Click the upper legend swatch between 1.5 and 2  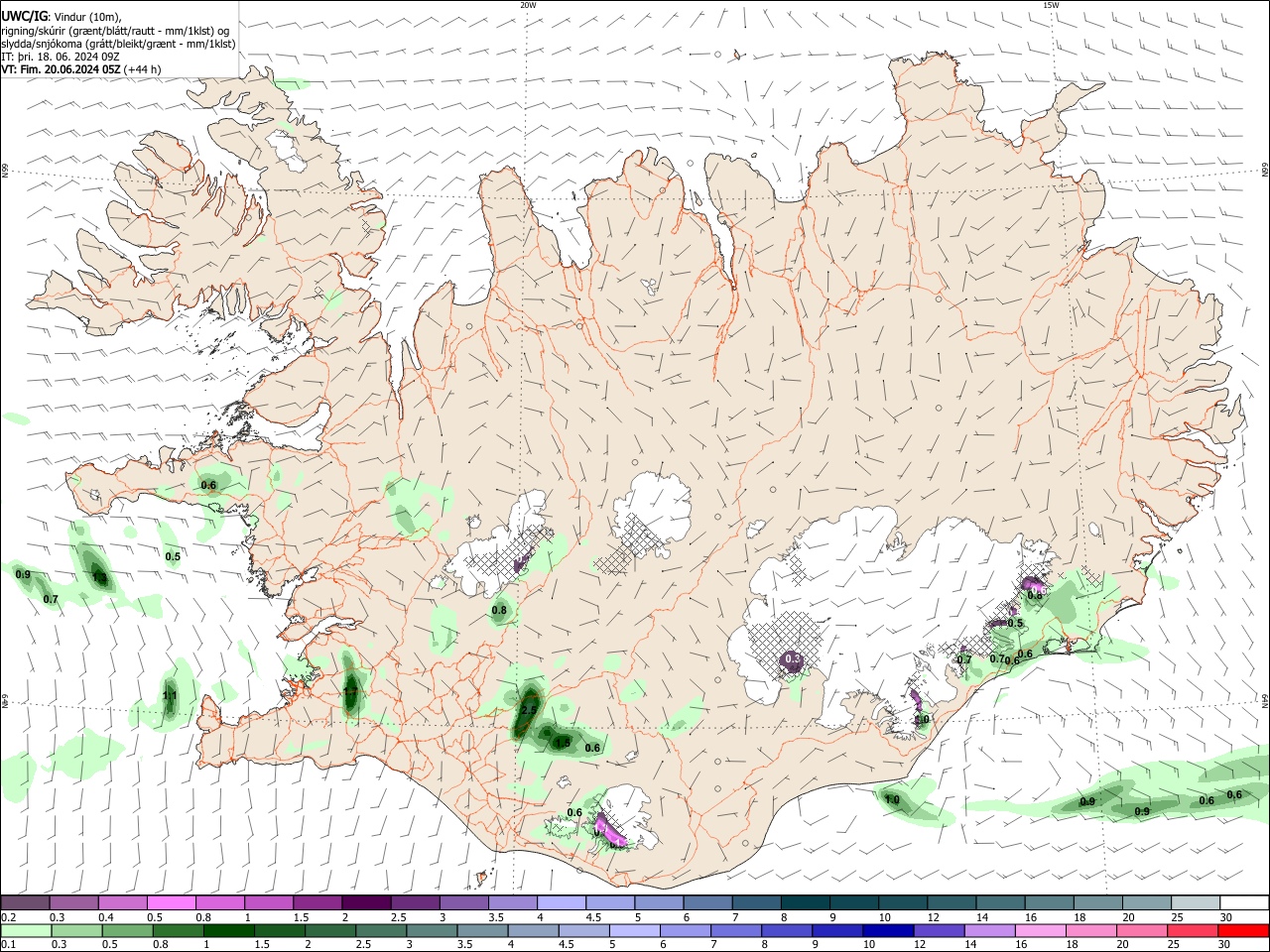pos(317,902)
